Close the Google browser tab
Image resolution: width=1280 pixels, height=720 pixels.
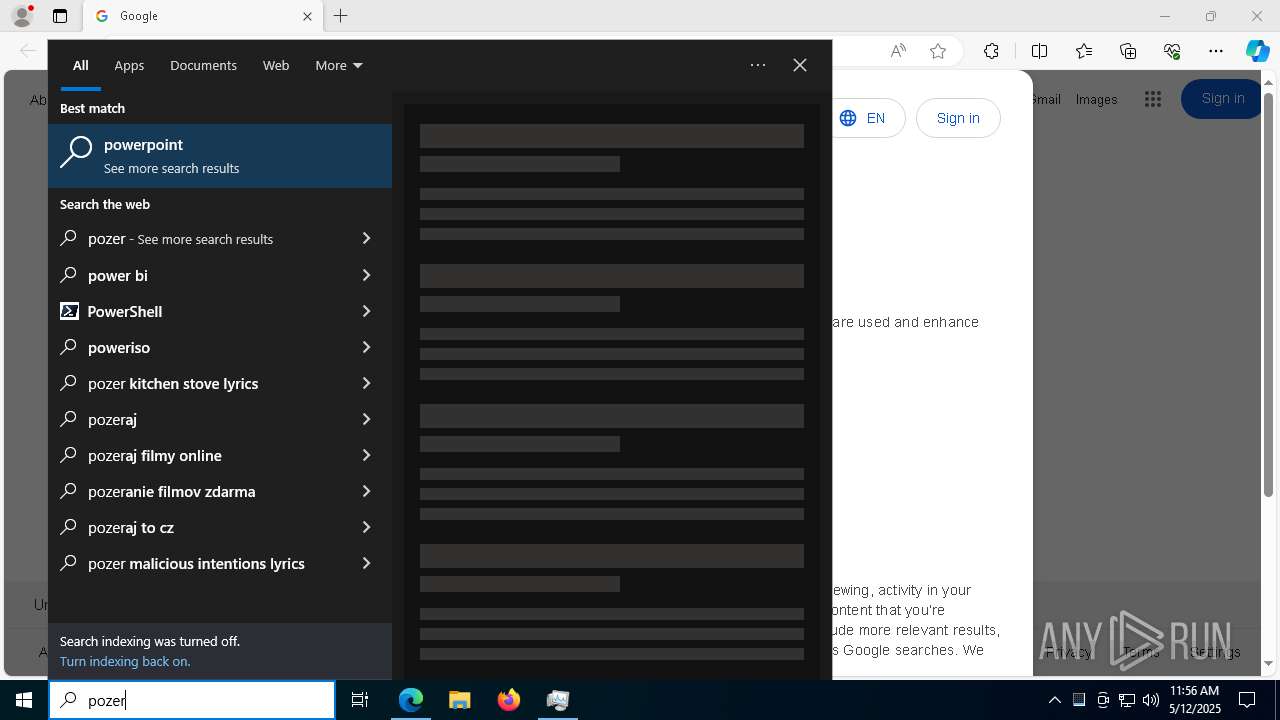(307, 16)
